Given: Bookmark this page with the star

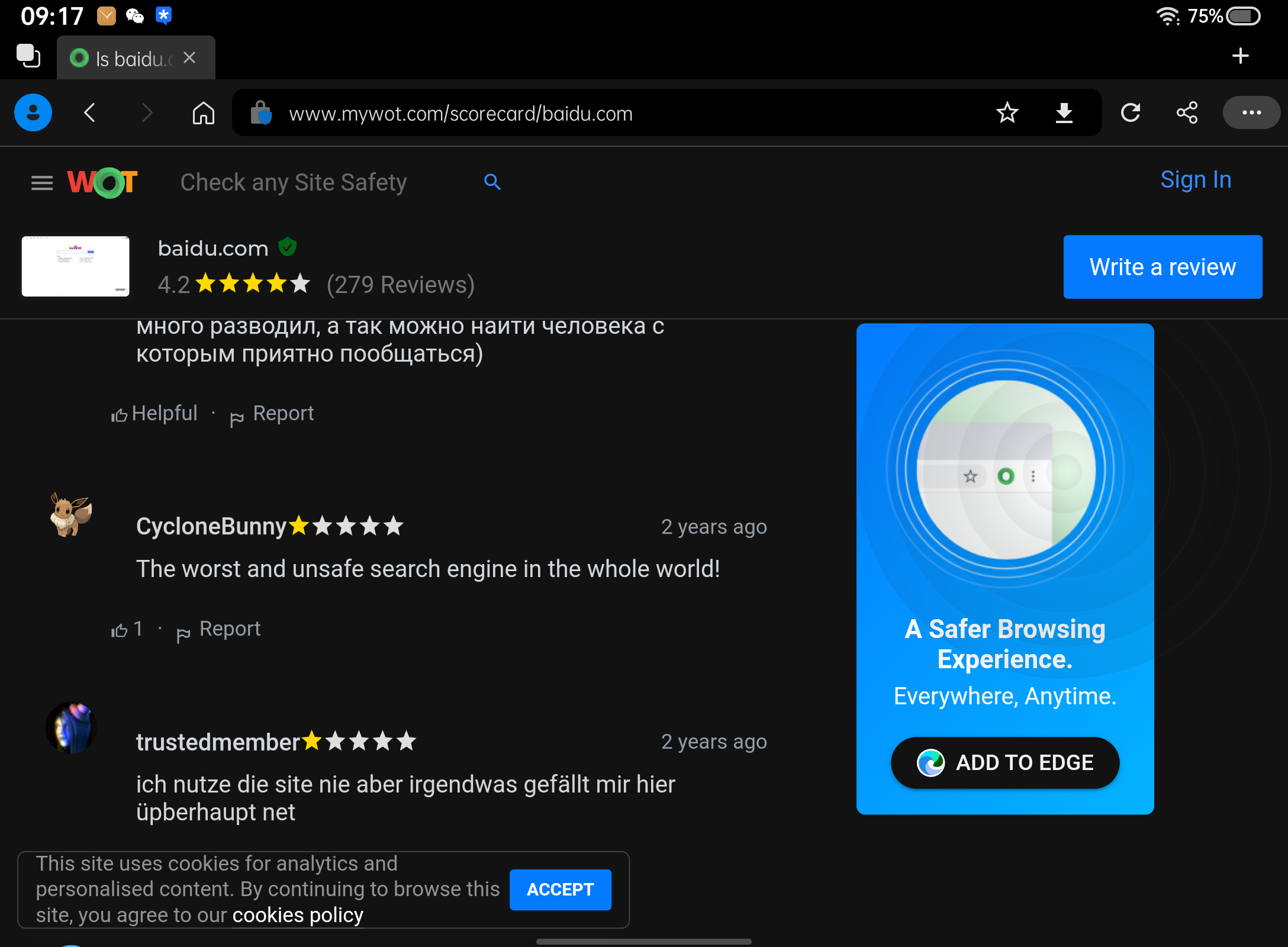Looking at the screenshot, I should tap(1007, 112).
